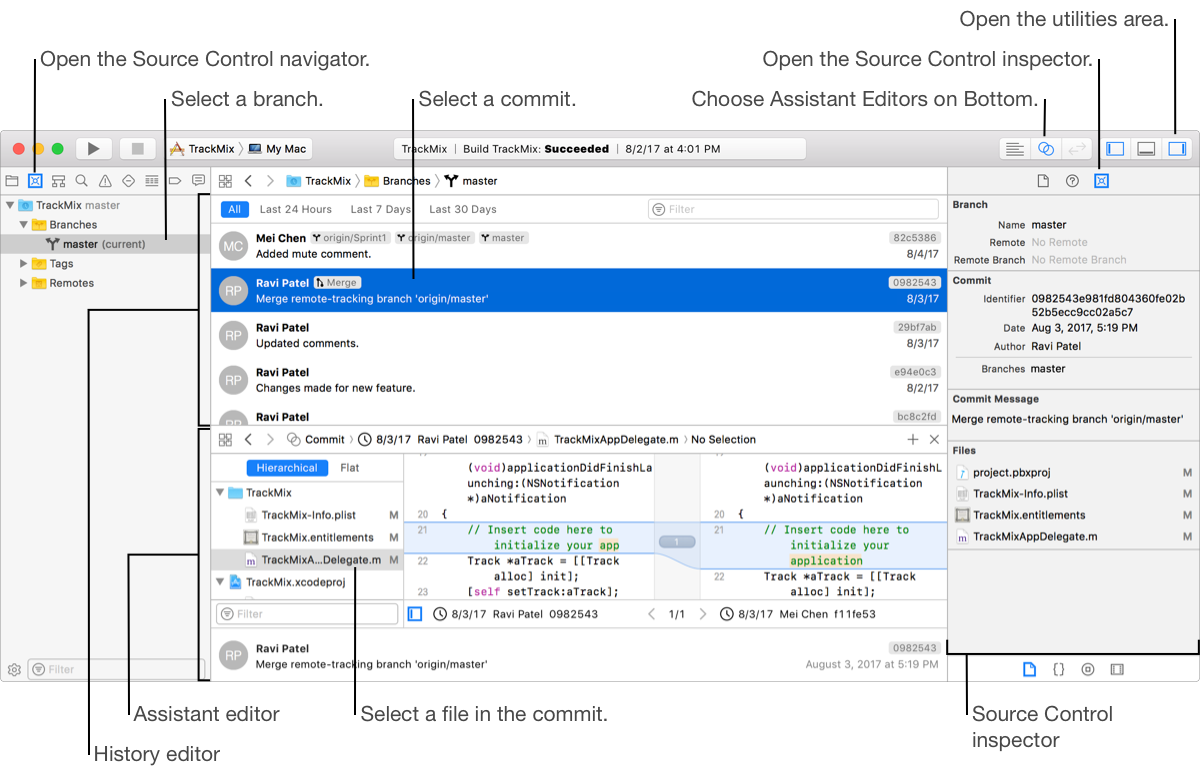Click Branches in the jump bar

click(x=397, y=181)
